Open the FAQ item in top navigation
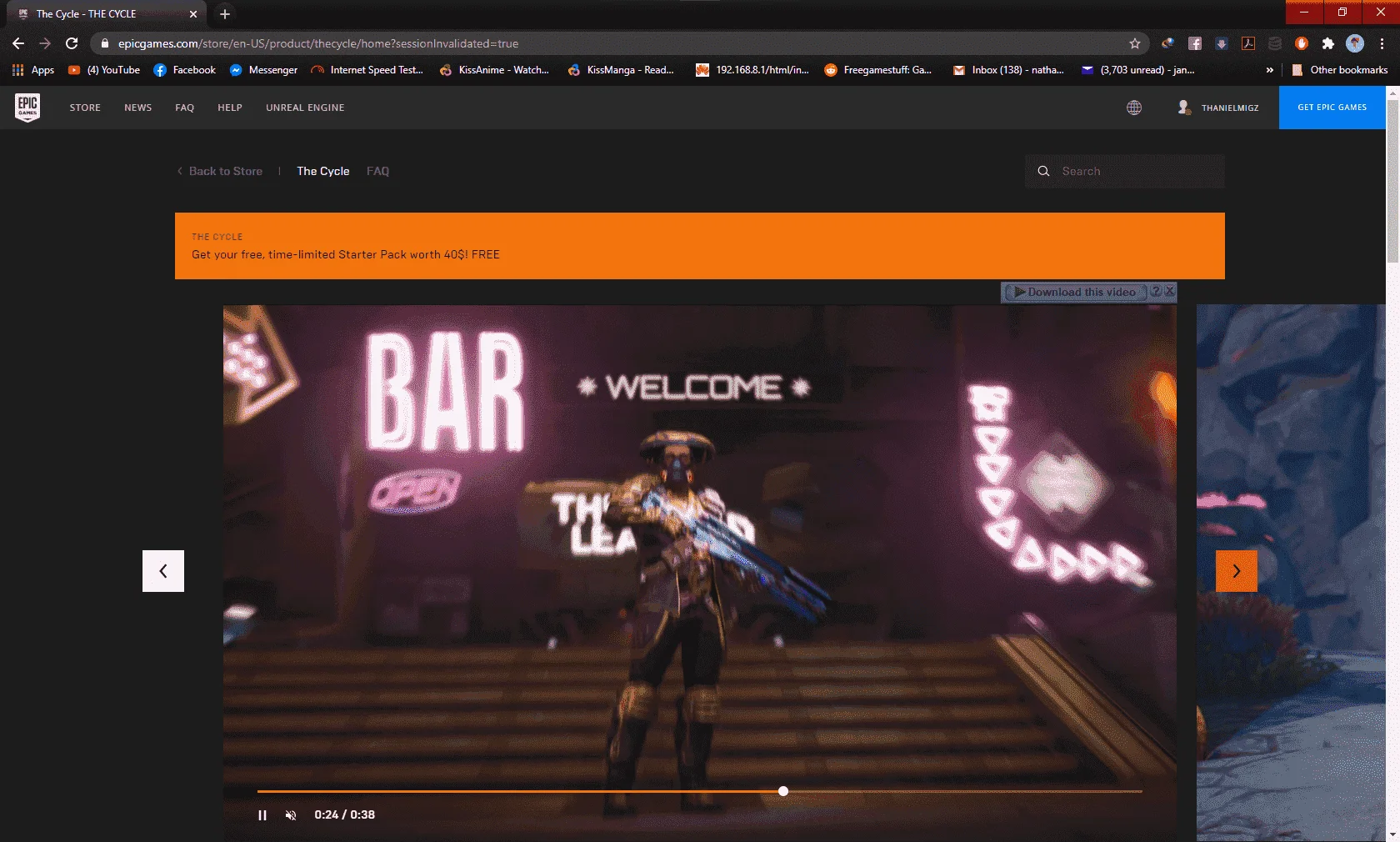Image resolution: width=1400 pixels, height=842 pixels. 185,108
